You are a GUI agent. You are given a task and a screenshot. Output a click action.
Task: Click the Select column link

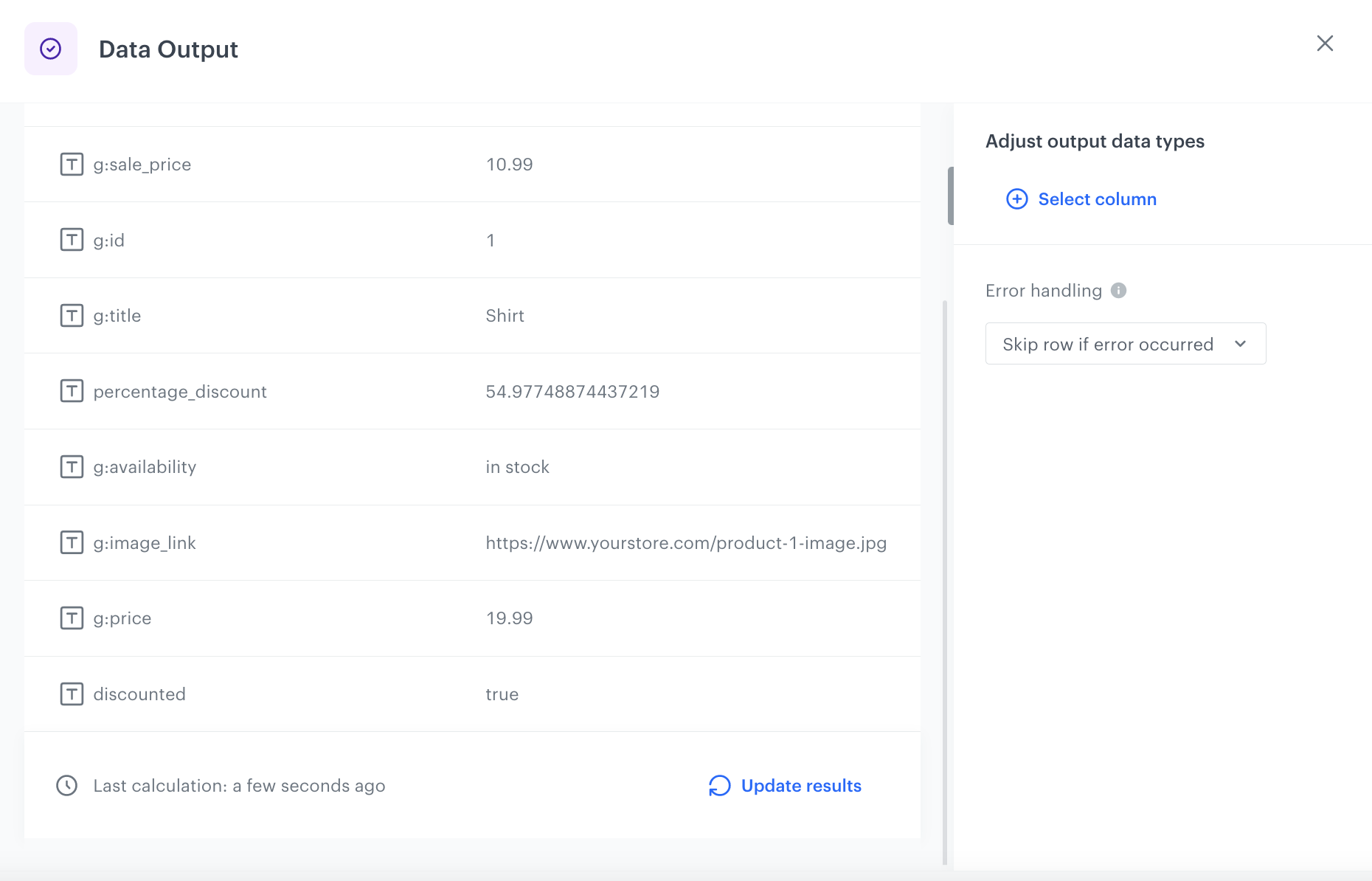click(1097, 199)
